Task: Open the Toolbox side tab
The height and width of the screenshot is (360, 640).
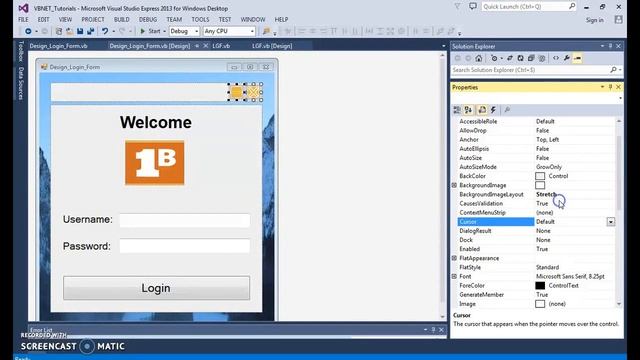Action: (x=21, y=51)
